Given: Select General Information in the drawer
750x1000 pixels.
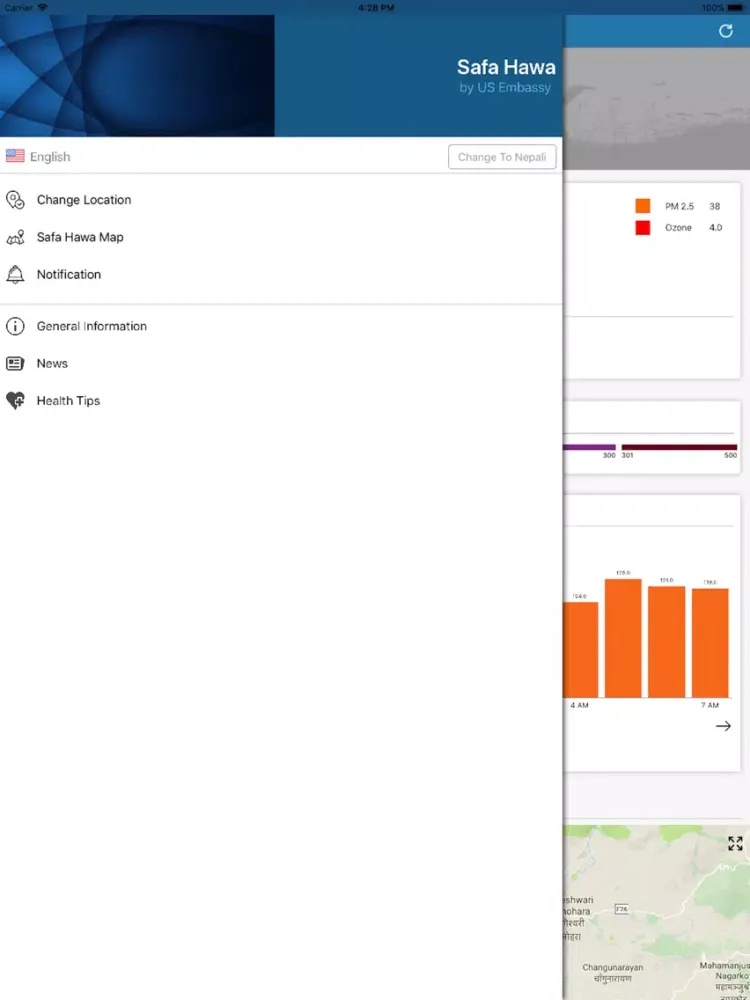Looking at the screenshot, I should 281,326.
